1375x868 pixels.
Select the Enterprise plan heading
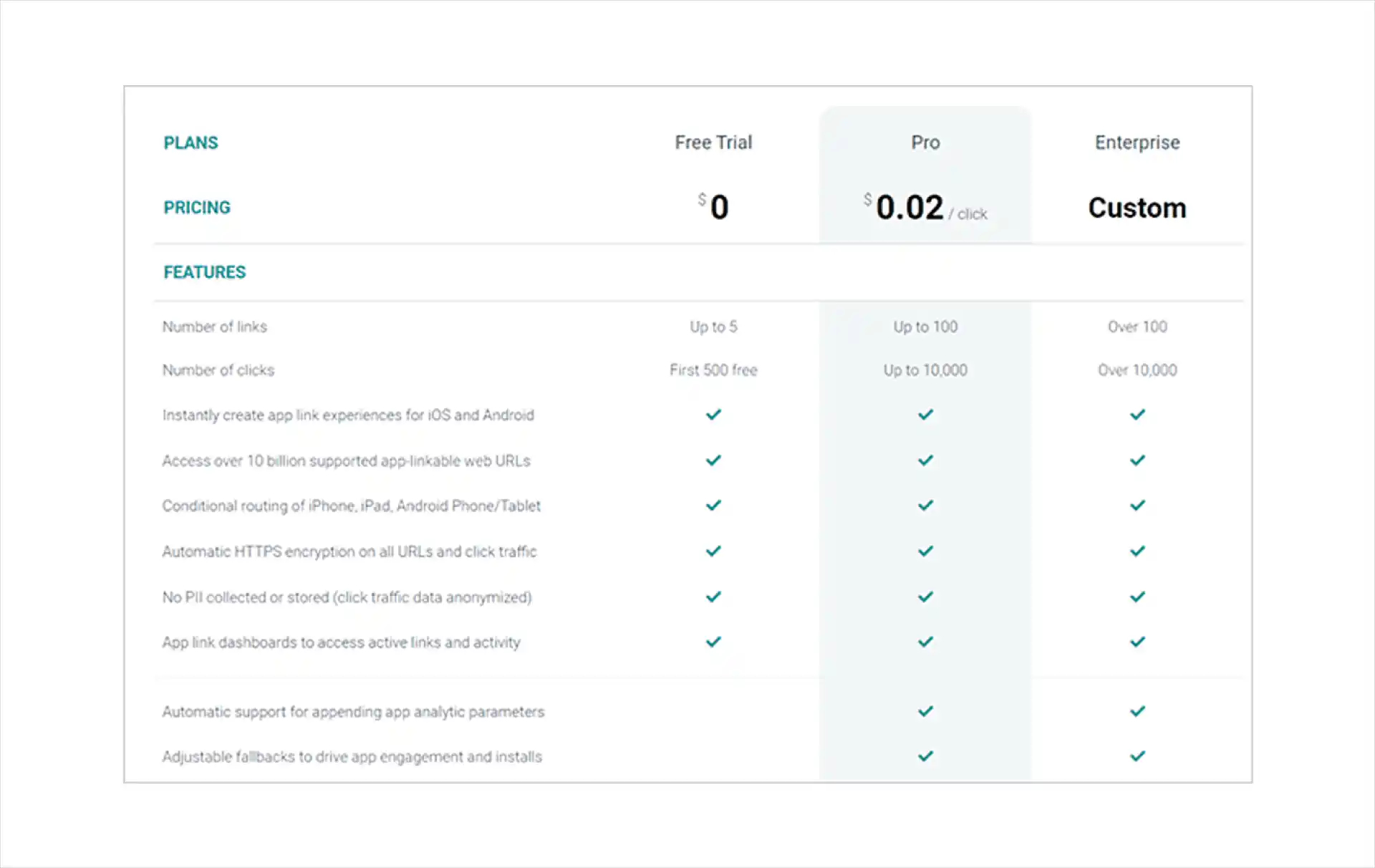click(x=1137, y=143)
